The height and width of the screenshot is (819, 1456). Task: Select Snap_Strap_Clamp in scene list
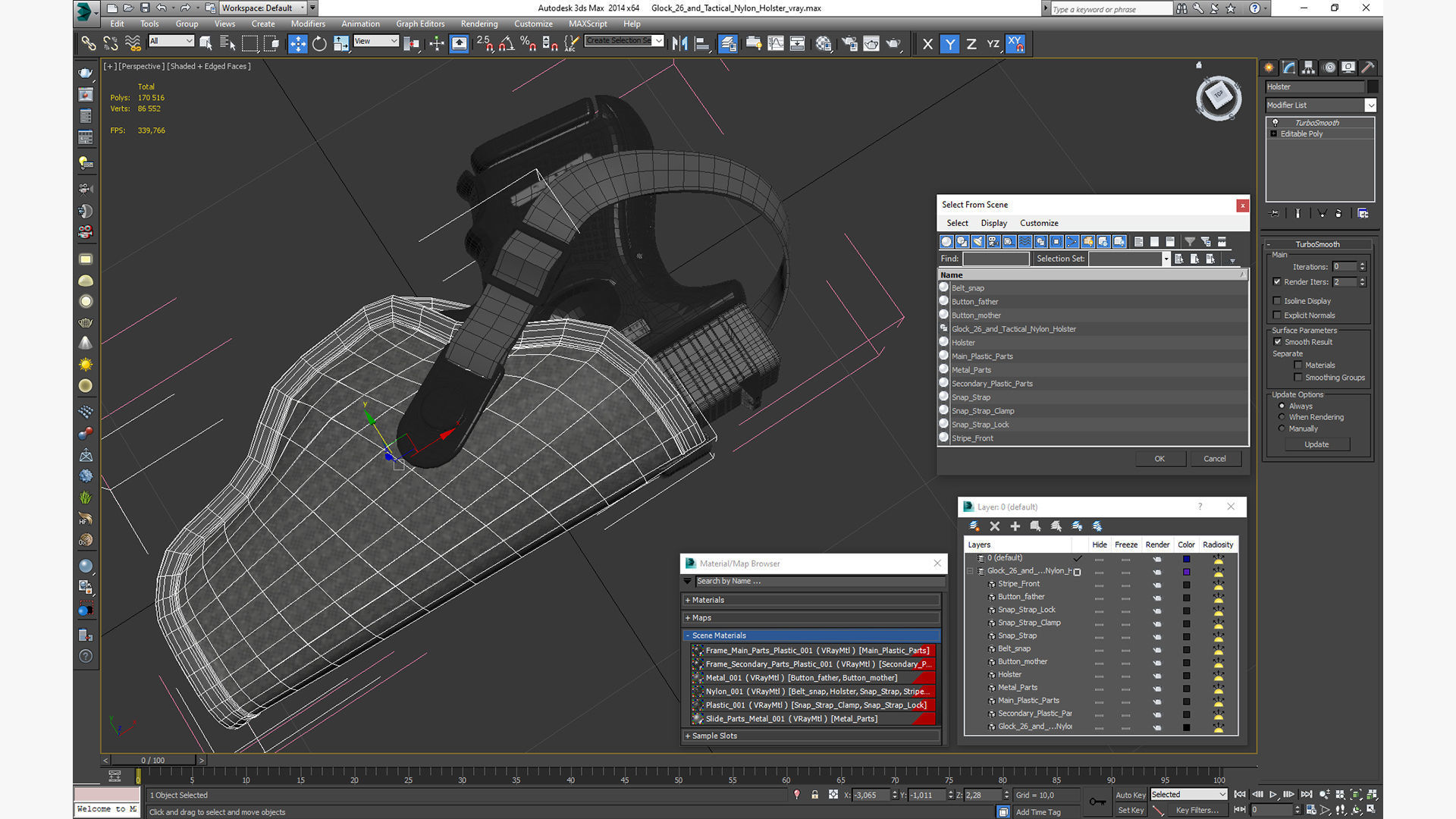[x=983, y=411]
